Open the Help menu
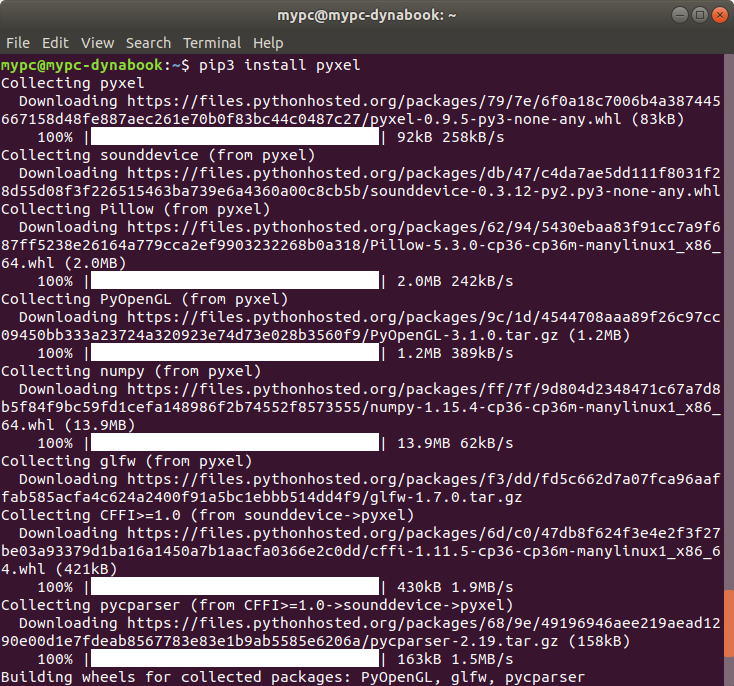734x686 pixels. 268,43
